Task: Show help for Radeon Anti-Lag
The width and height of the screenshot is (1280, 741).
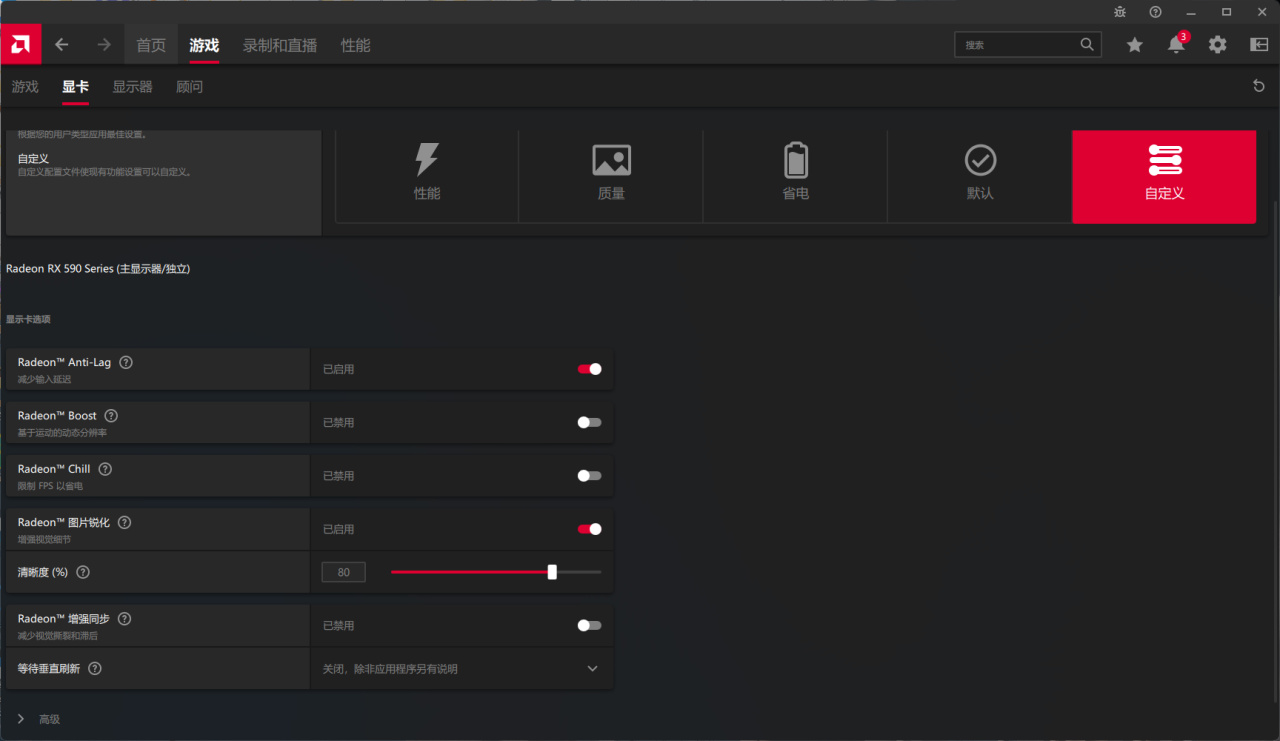Action: point(126,362)
